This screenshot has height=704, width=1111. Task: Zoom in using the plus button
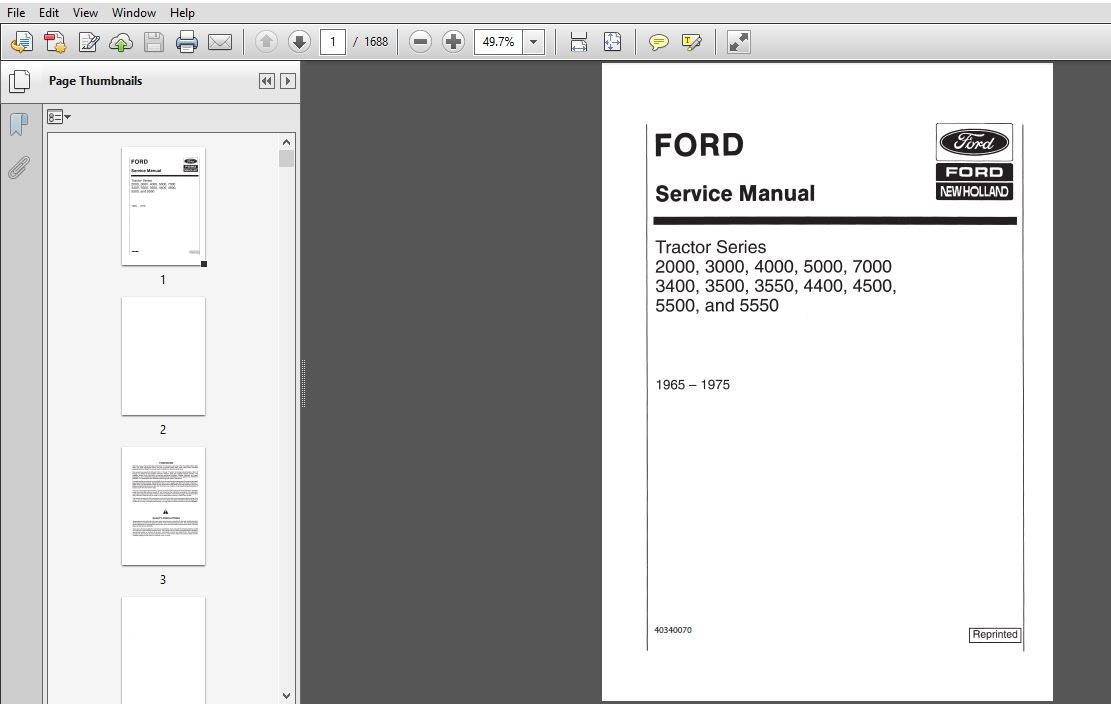(x=453, y=42)
